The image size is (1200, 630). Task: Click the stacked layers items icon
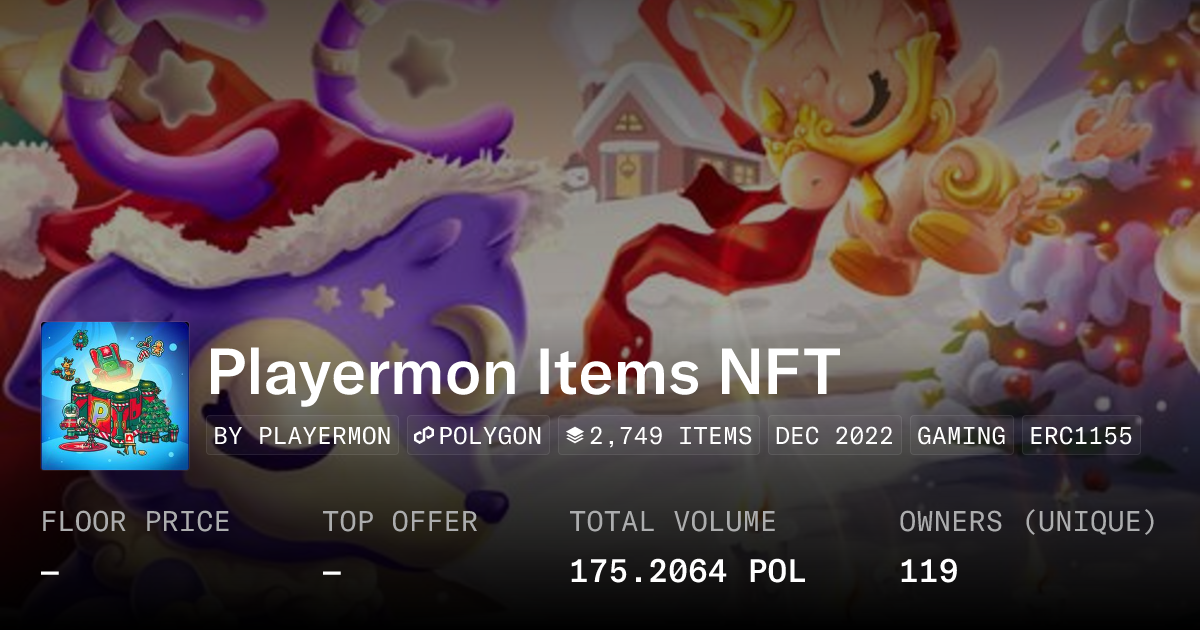click(574, 436)
